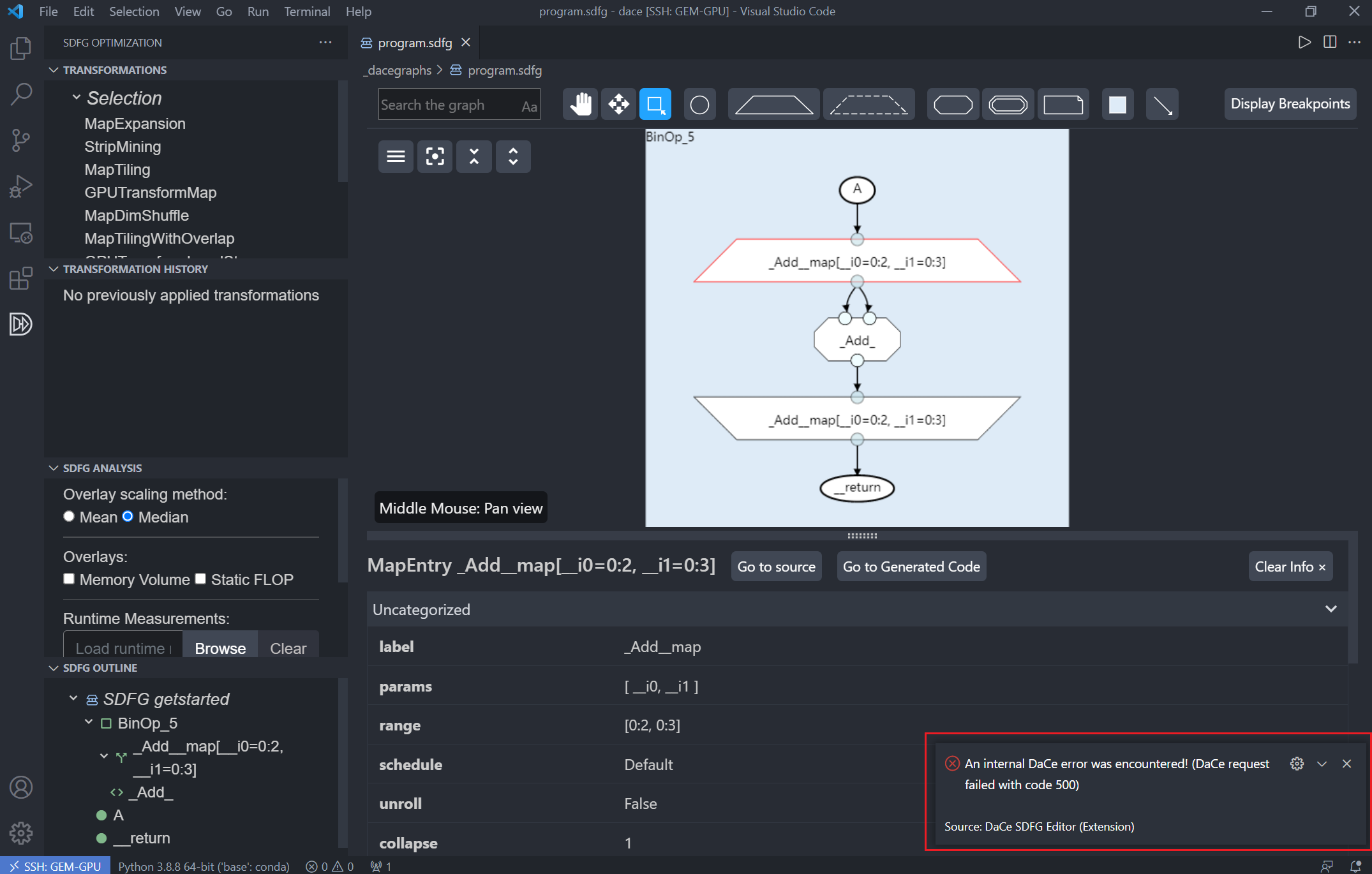Open the DaCe SDFG Optimization sidebar icon
This screenshot has width=1372, height=874.
click(21, 324)
